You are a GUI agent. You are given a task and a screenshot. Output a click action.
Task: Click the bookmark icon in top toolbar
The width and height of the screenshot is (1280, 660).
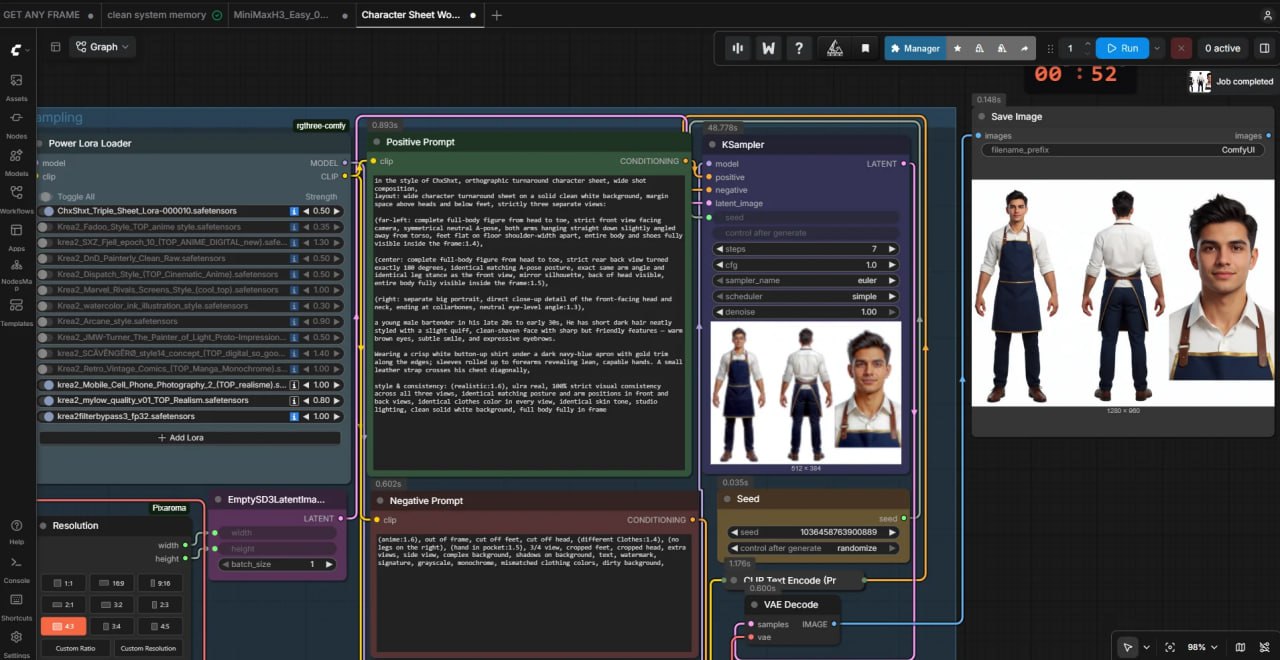(x=865, y=48)
